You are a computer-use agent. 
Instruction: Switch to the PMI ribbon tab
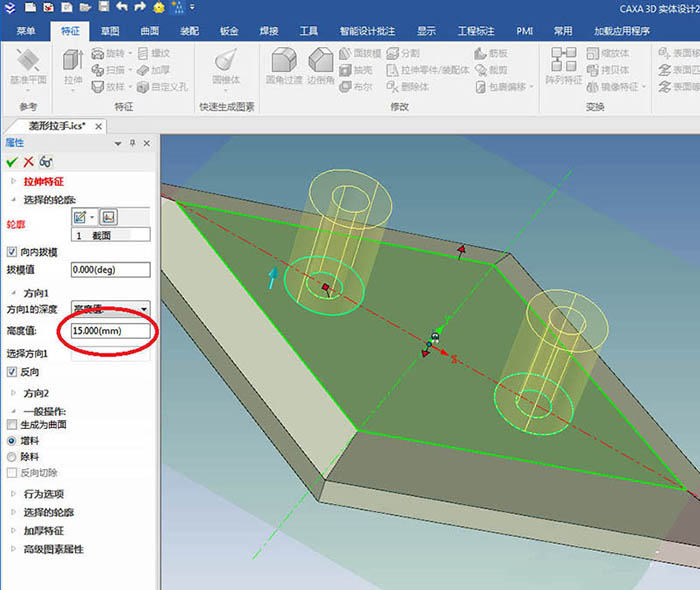[525, 31]
